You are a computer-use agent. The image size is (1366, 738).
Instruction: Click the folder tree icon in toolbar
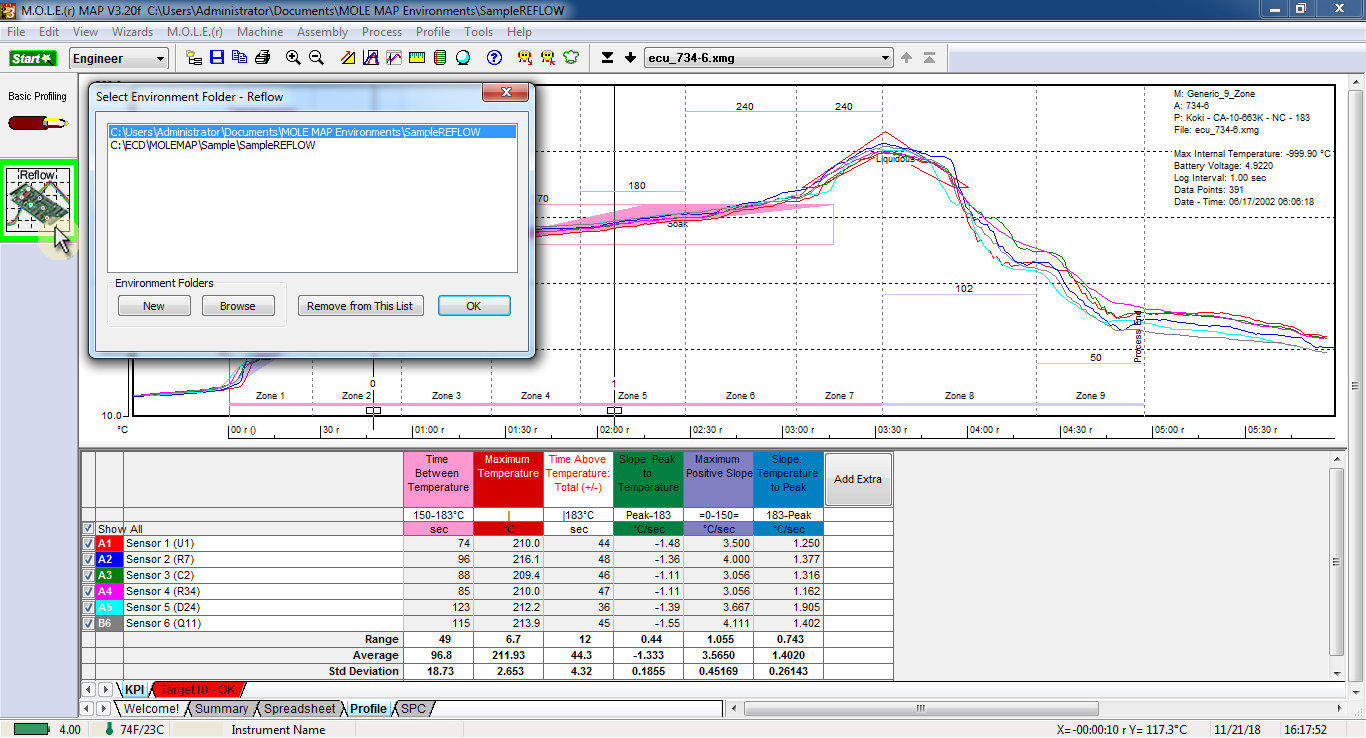(194, 58)
